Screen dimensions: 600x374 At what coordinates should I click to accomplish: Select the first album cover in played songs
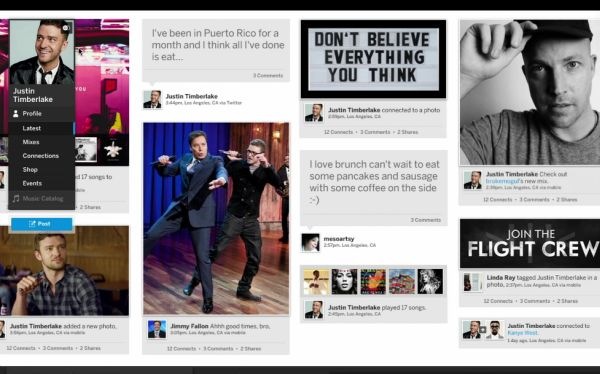[x=316, y=281]
